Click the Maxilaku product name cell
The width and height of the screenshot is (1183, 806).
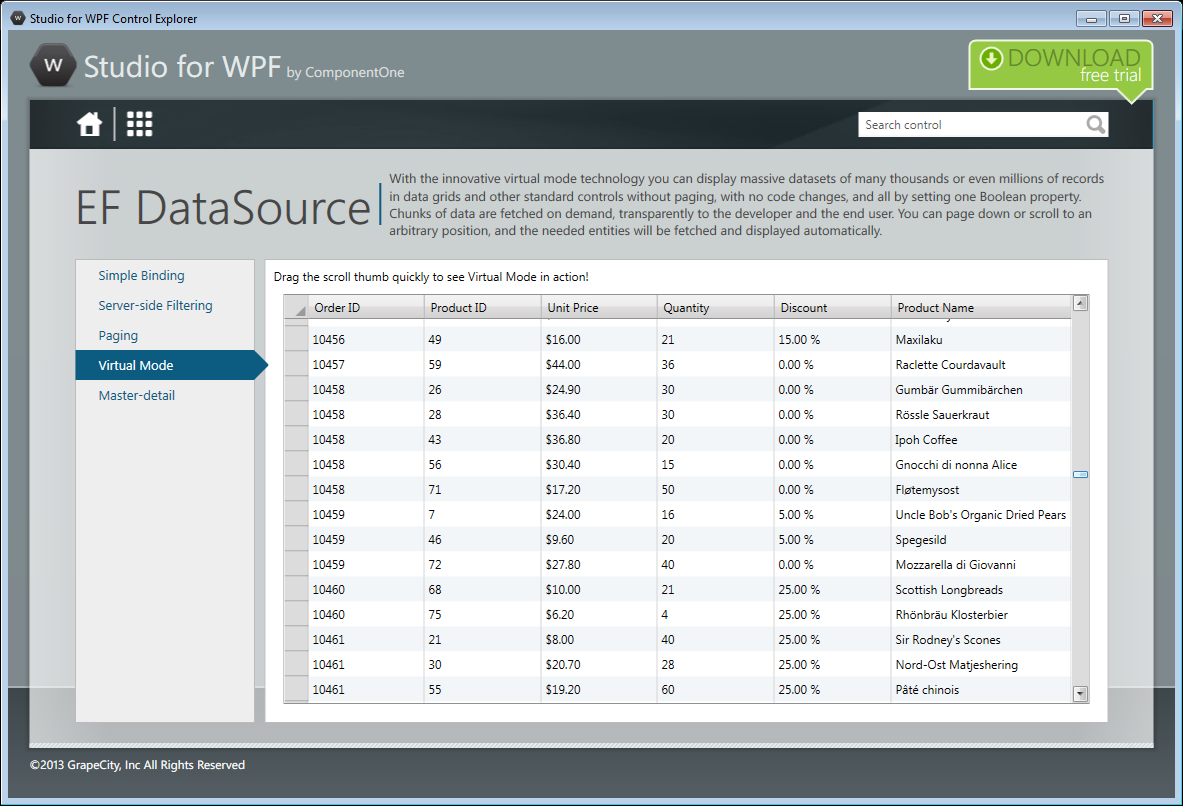(x=981, y=340)
